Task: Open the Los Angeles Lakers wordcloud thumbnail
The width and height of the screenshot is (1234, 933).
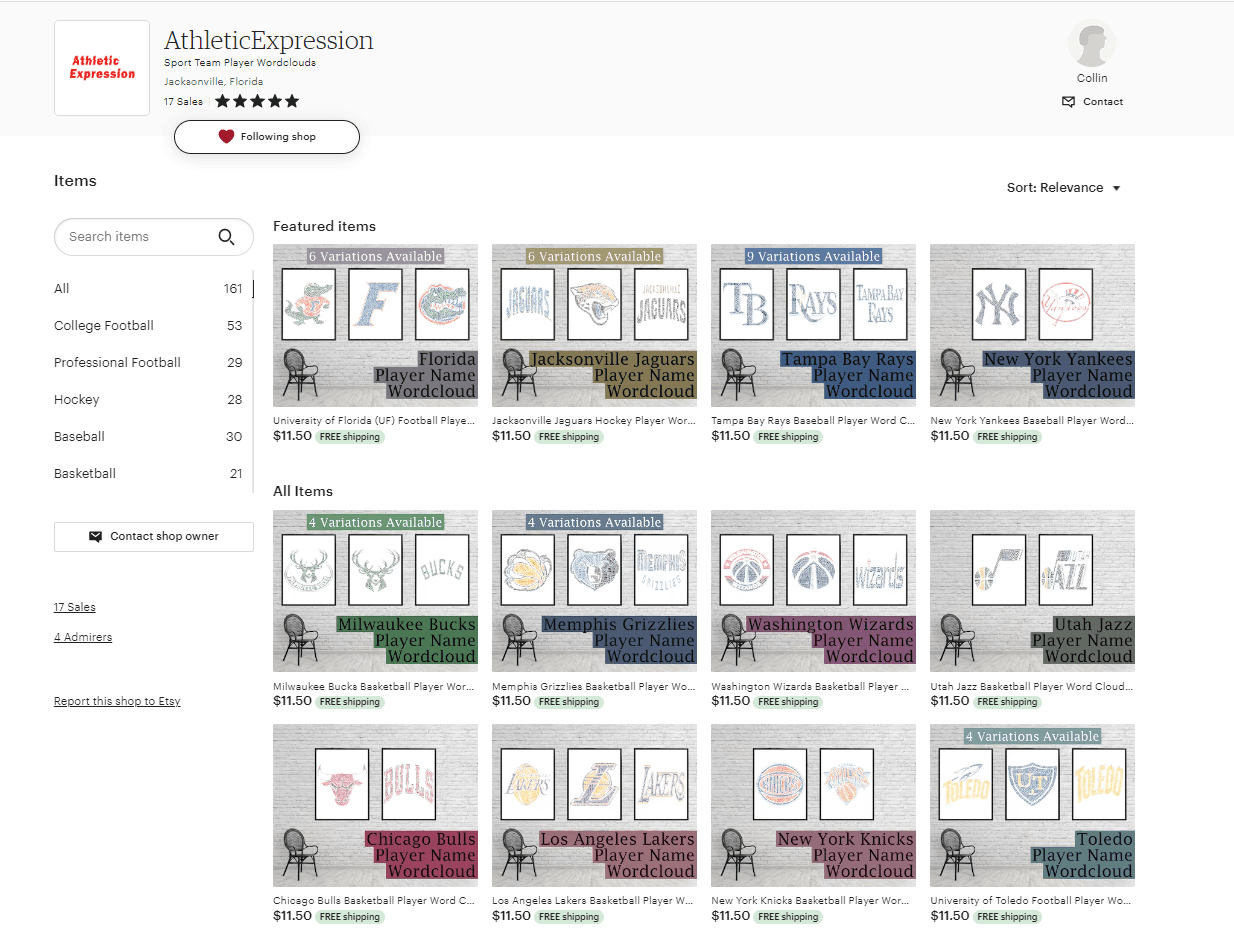Action: pos(594,806)
